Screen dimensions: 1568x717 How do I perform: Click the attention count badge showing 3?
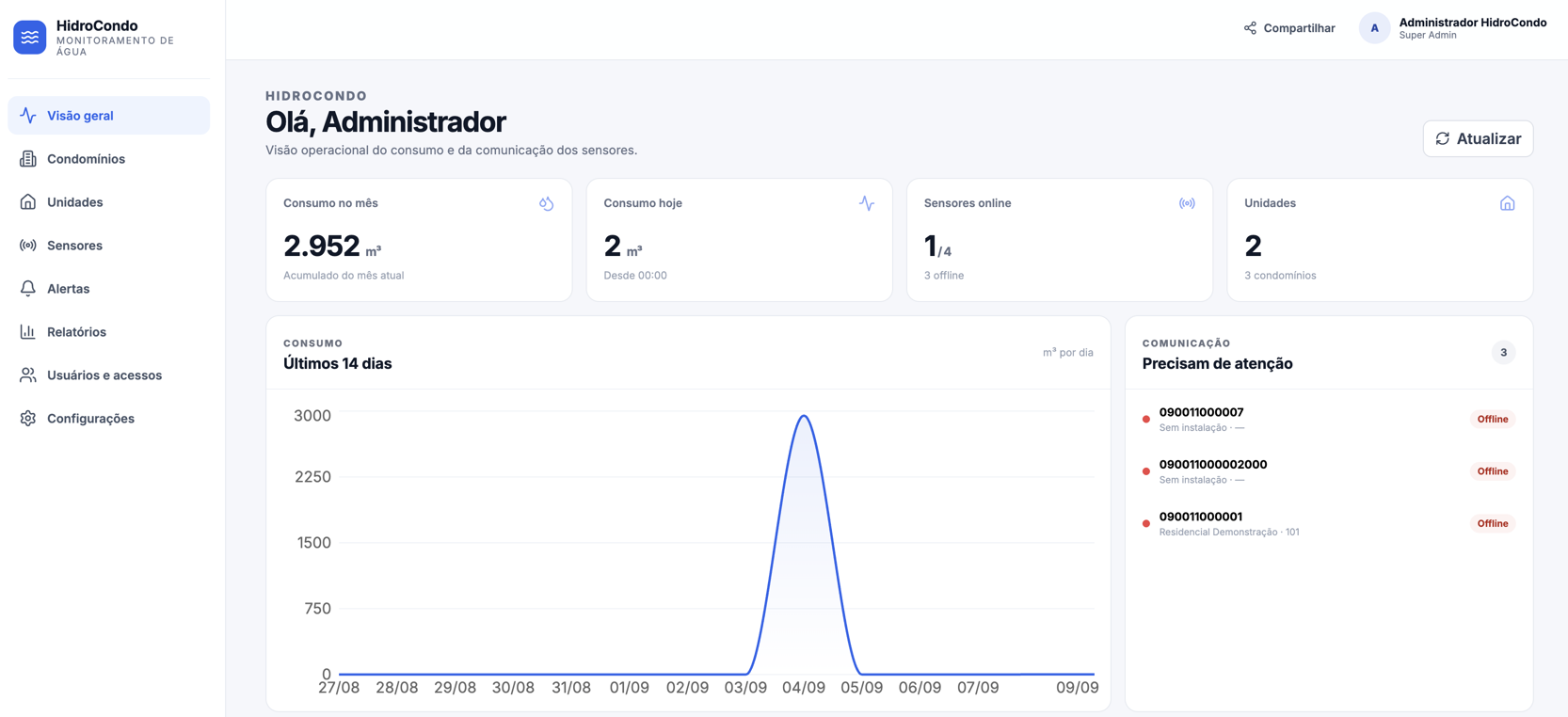(x=1504, y=353)
